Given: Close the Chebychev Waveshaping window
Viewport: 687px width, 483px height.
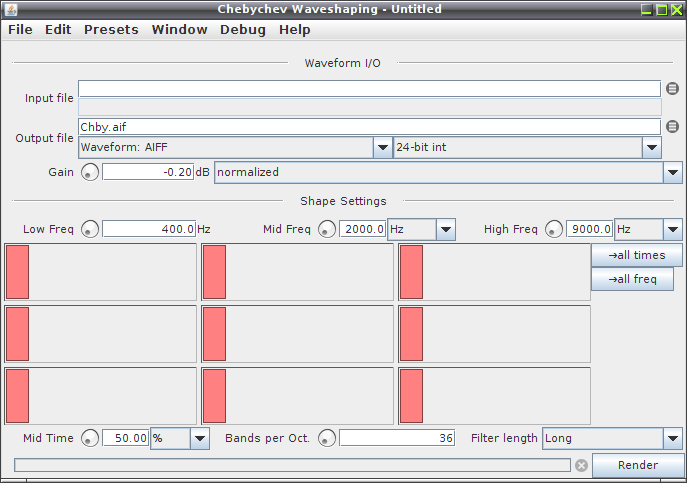Looking at the screenshot, I should pos(676,10).
